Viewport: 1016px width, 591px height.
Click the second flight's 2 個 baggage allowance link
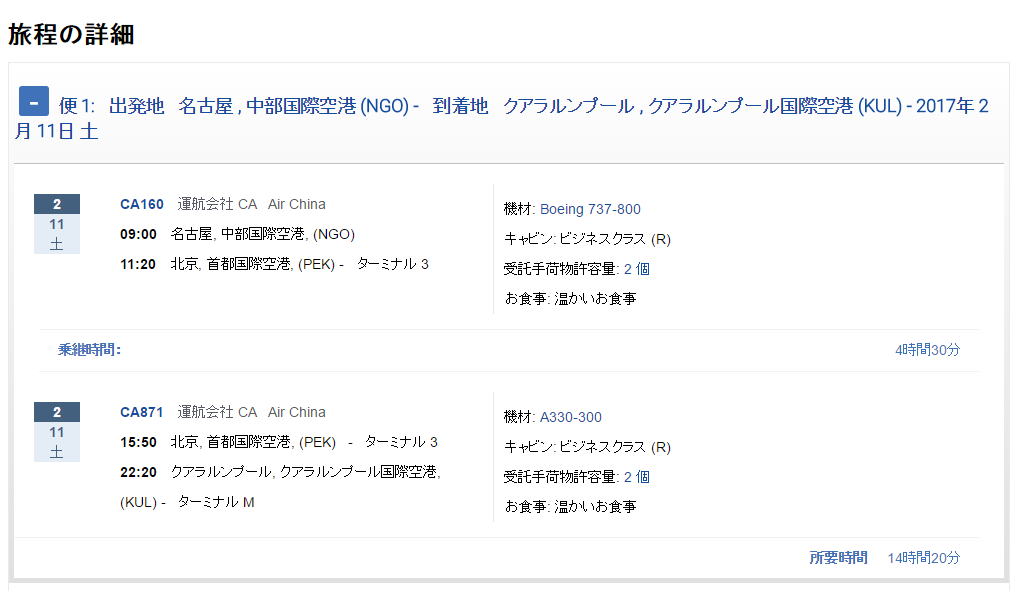[637, 477]
